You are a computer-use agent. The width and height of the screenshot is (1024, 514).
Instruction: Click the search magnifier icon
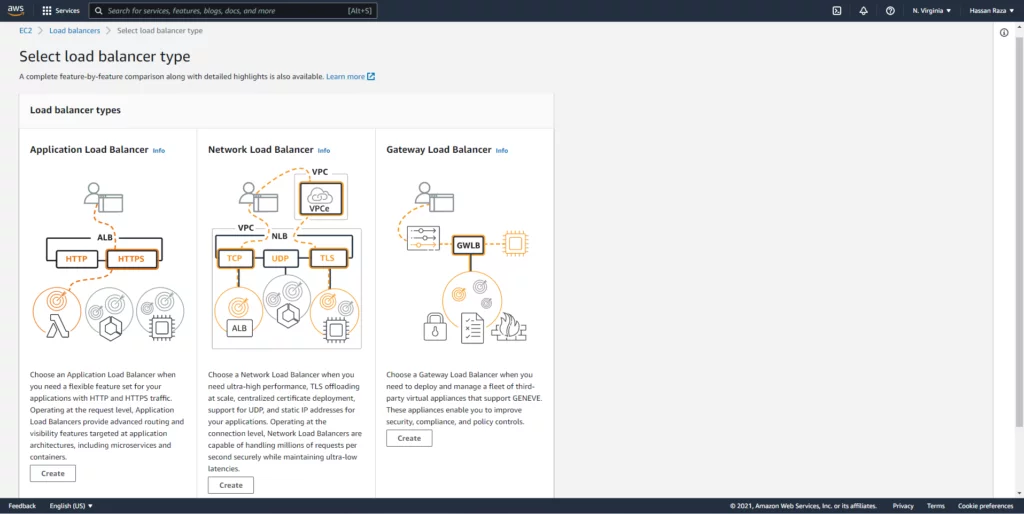pos(99,10)
